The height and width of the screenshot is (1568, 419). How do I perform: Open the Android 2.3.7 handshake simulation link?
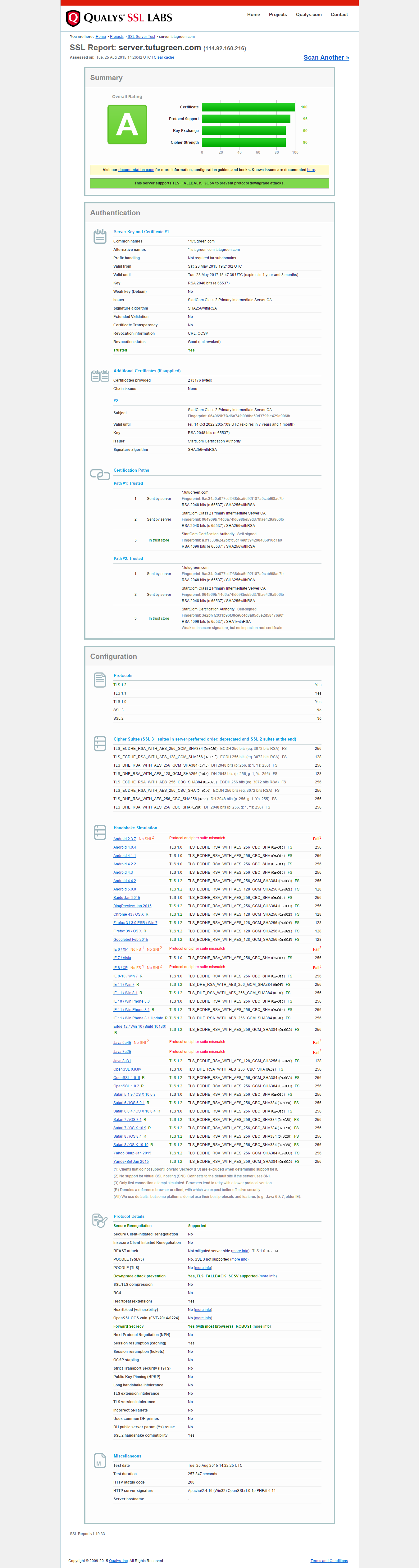pyautogui.click(x=124, y=839)
